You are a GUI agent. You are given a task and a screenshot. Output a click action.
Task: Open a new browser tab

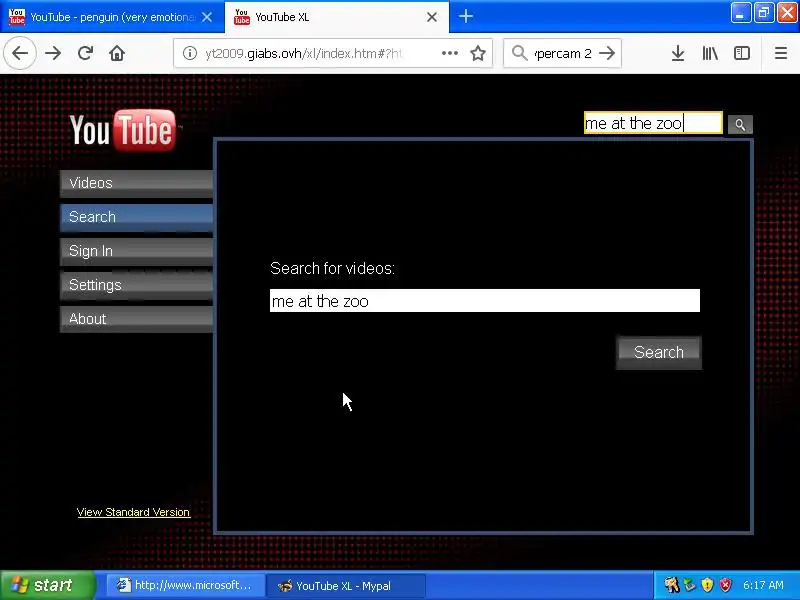tap(465, 16)
